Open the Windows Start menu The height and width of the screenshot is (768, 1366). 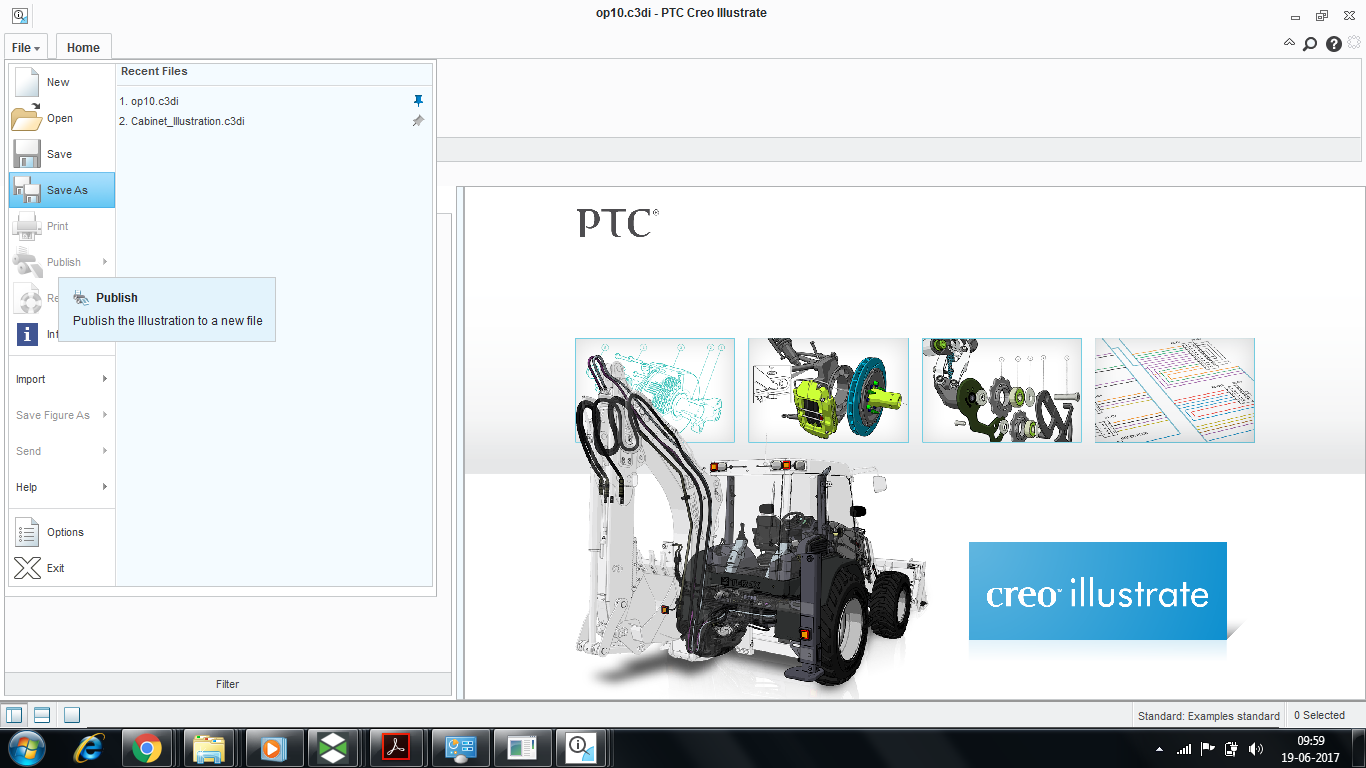(x=26, y=748)
